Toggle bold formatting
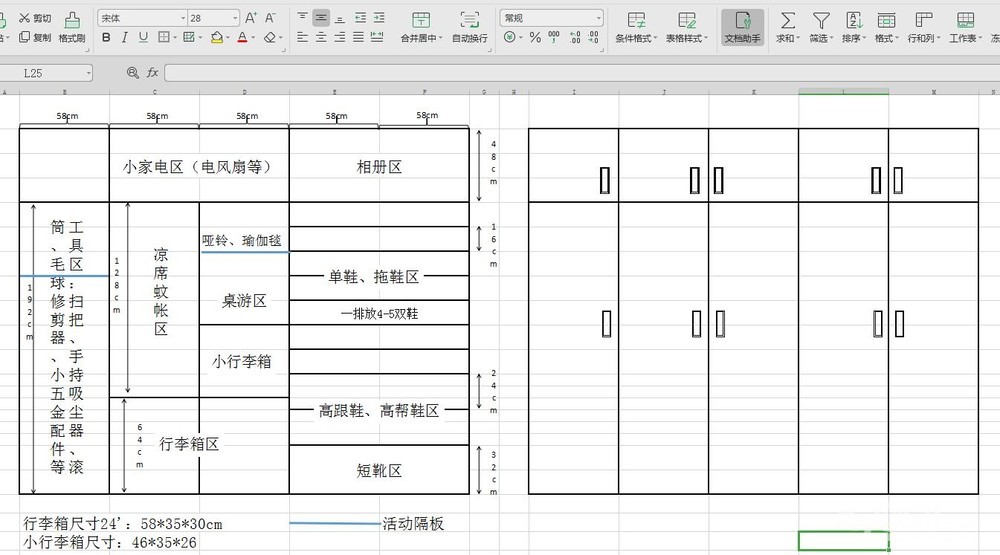 (104, 37)
